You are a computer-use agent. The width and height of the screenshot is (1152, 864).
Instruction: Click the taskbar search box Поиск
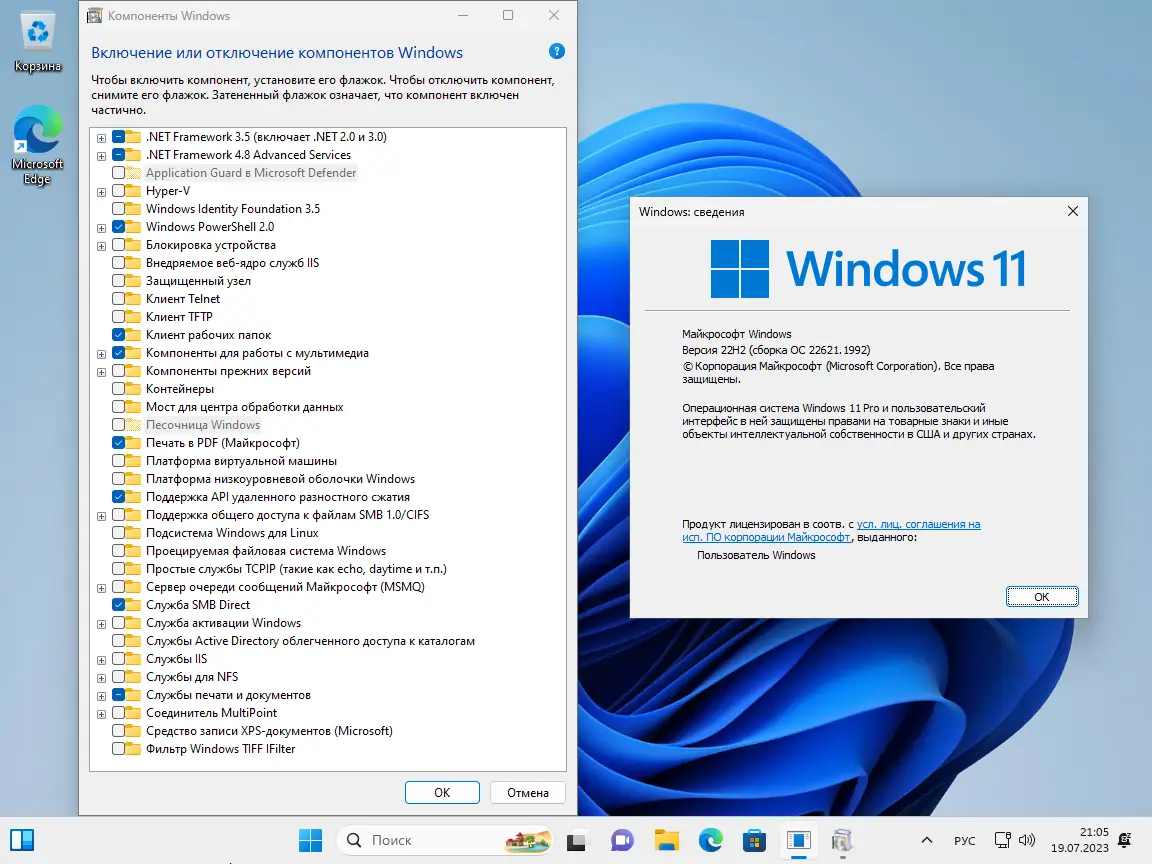[x=445, y=840]
